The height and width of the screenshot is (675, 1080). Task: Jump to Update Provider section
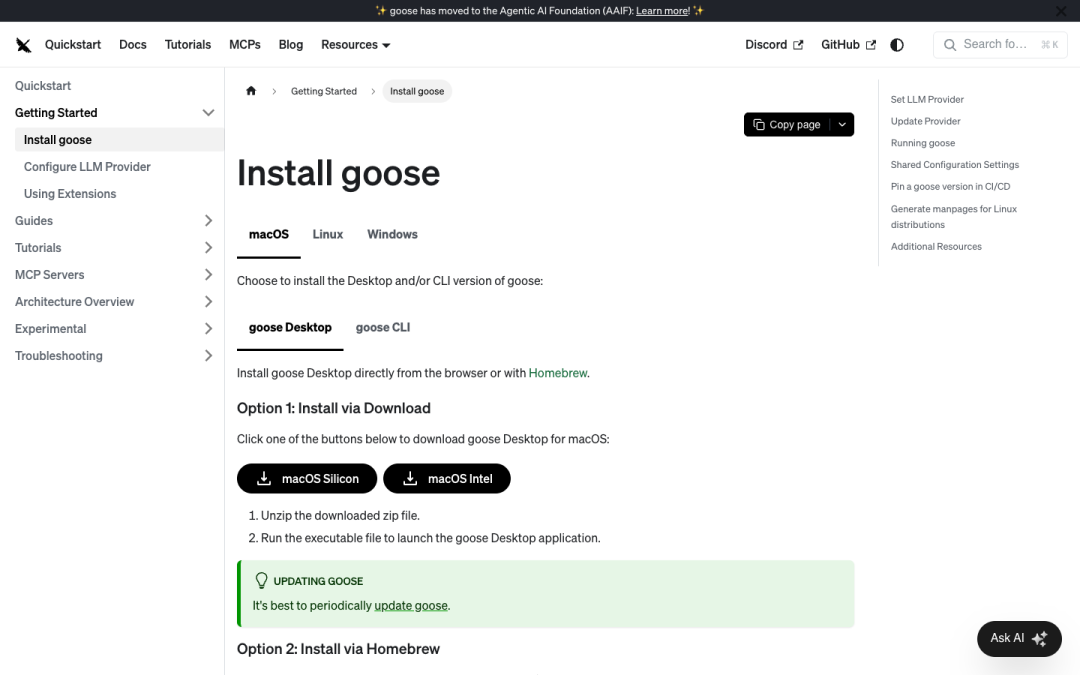tap(926, 121)
